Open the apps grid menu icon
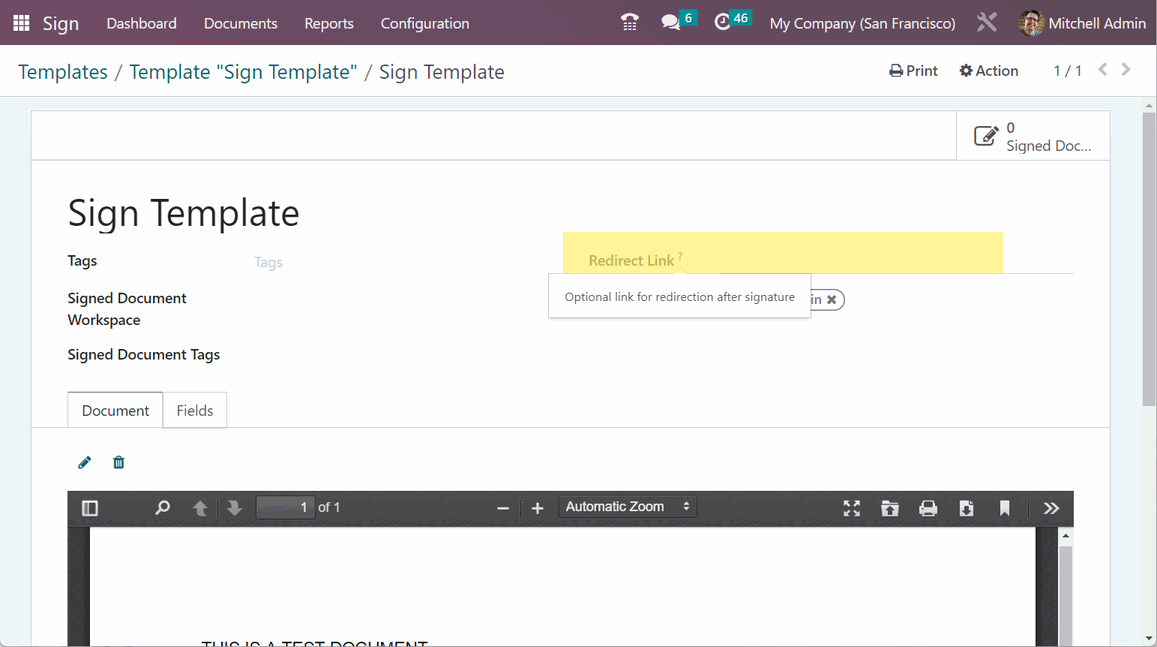This screenshot has width=1157, height=647. coord(21,23)
